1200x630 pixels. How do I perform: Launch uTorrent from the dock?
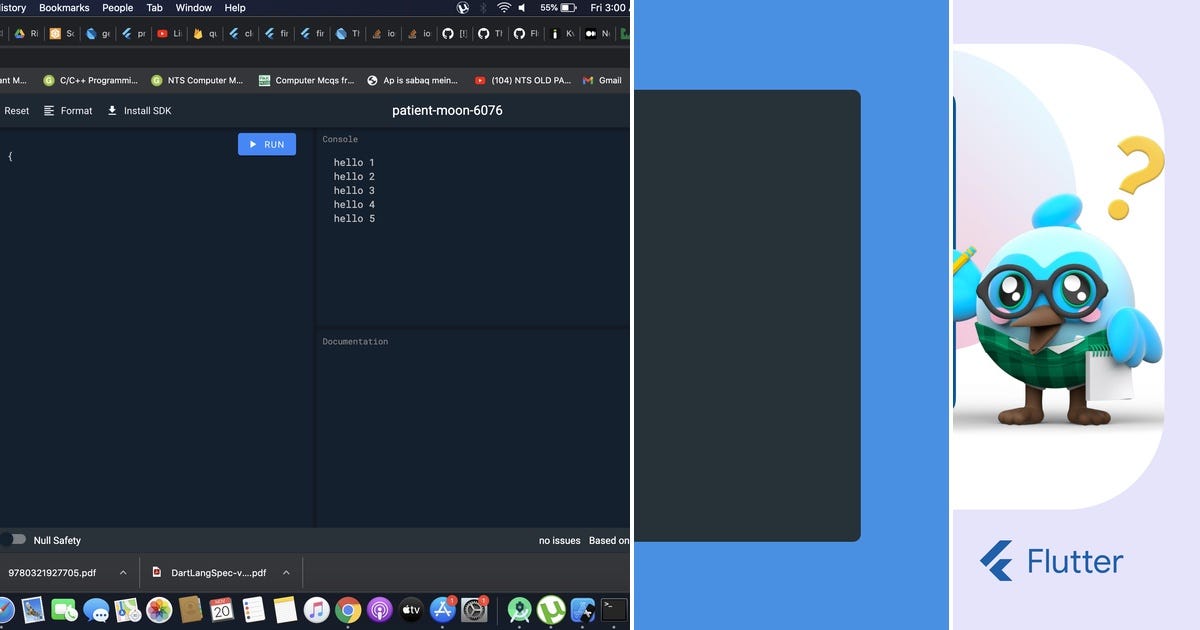pyautogui.click(x=551, y=609)
